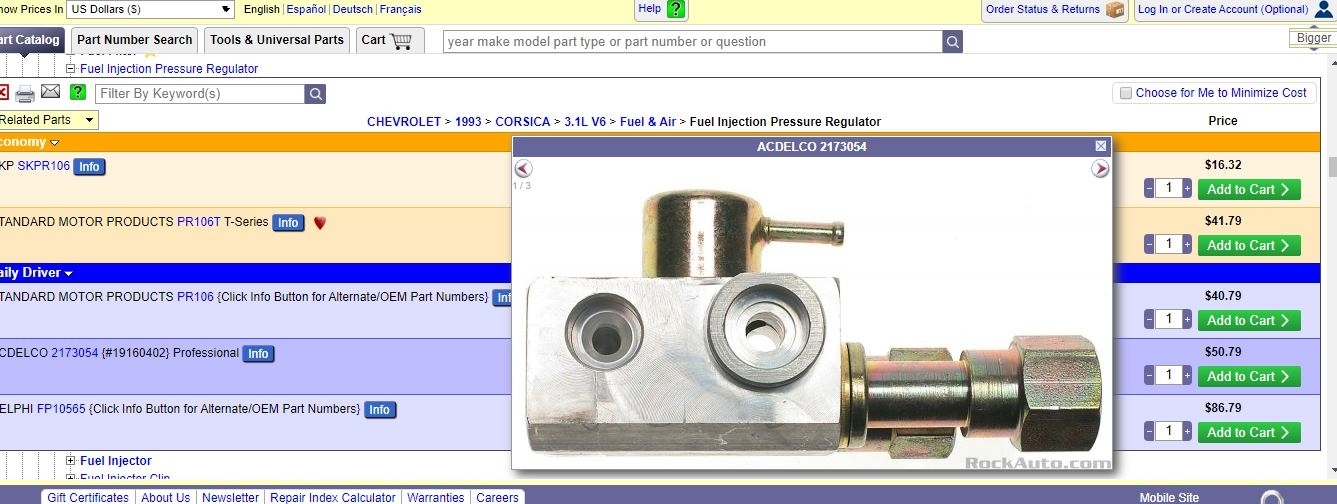Decrease quantity for the $50.79 ACDELCO part
Screen dimensions: 1337x504
(x=1149, y=376)
